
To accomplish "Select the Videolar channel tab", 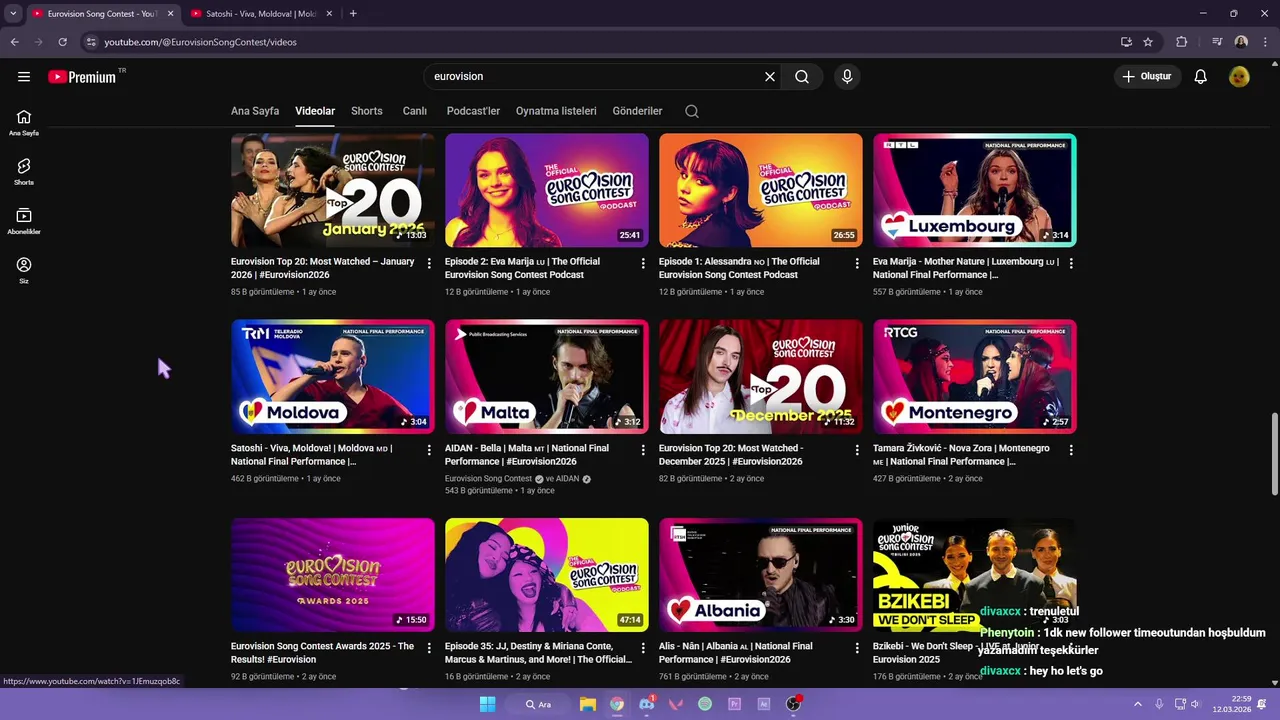I will point(315,111).
